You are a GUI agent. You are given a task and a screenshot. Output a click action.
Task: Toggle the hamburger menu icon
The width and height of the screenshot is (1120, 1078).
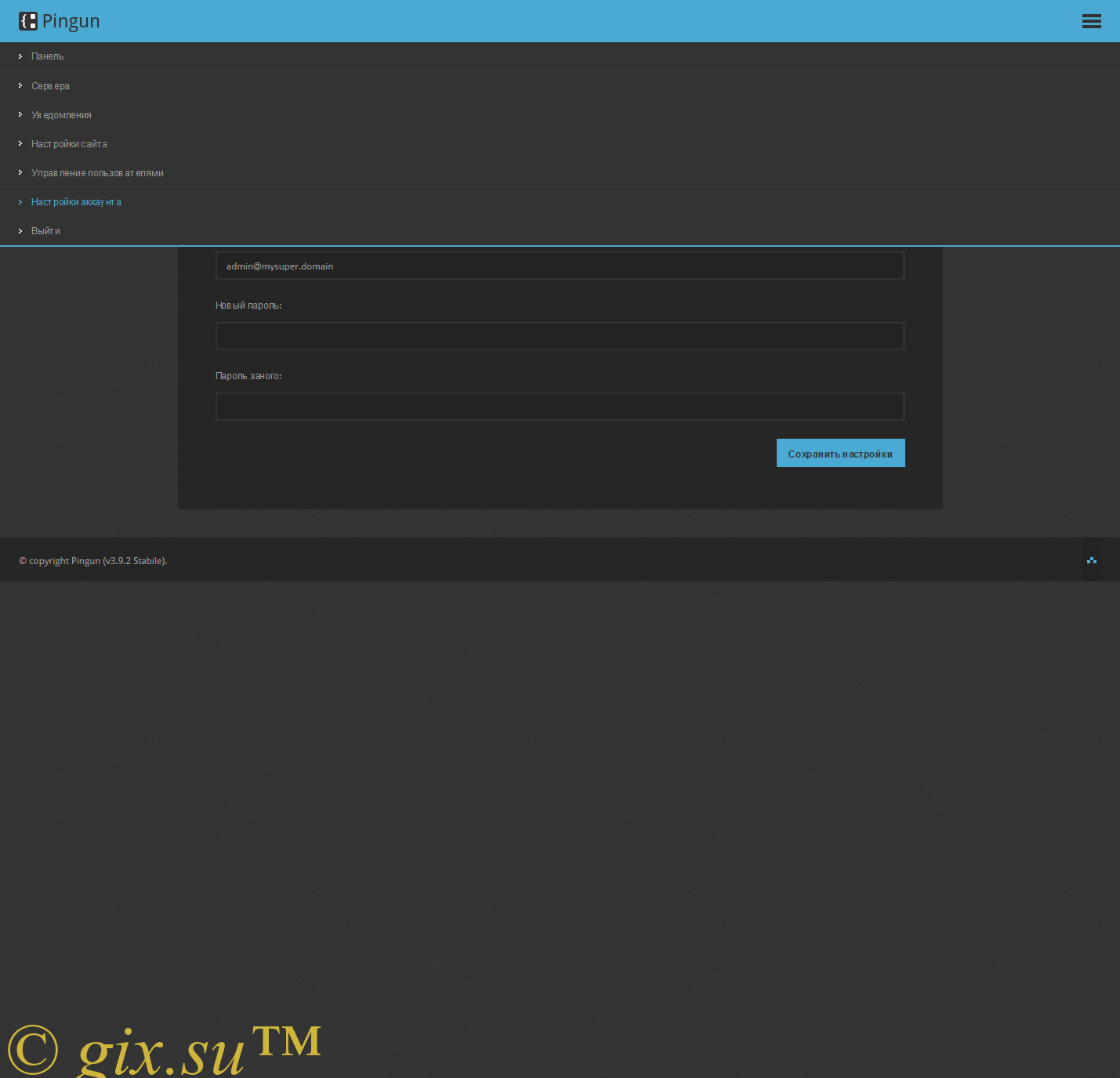click(1091, 21)
